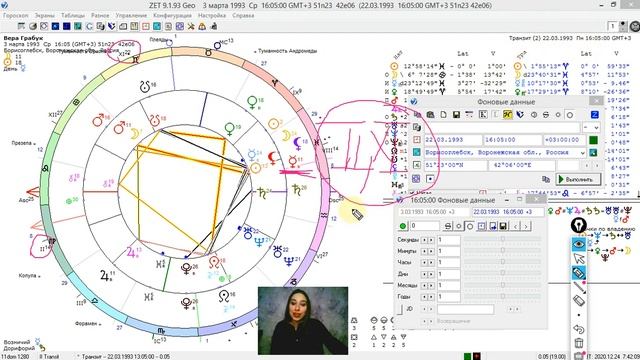The image size is (640, 360).
Task: Click the Минуты stepper arrows
Action: point(427,251)
